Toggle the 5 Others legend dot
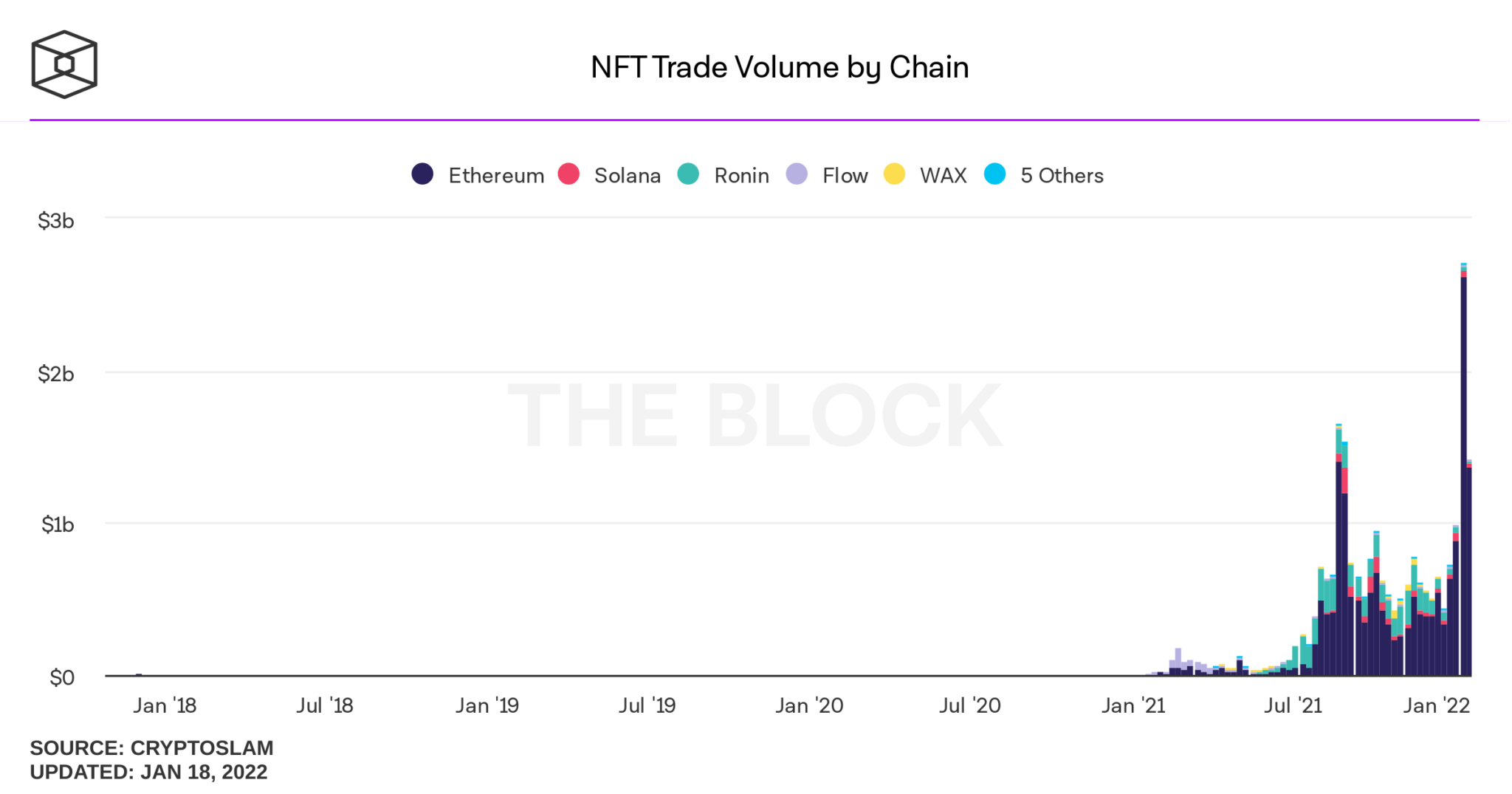This screenshot has width=1512, height=794. click(994, 174)
